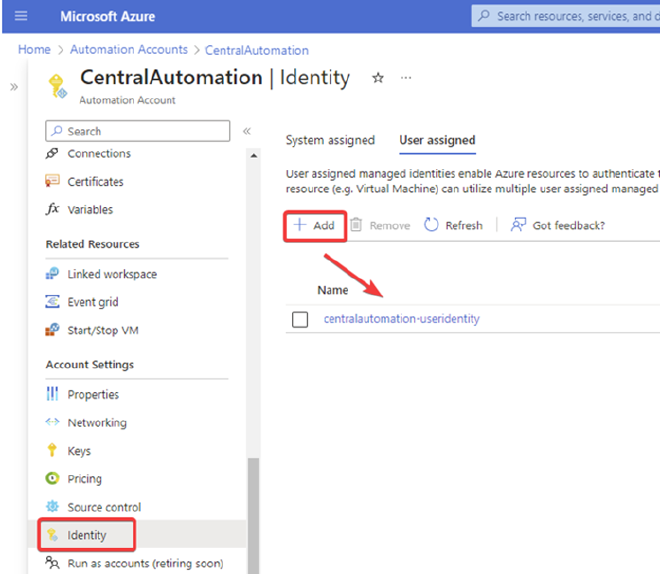The image size is (660, 574).
Task: Click the Microsoft Azure portal title
Action: [108, 16]
